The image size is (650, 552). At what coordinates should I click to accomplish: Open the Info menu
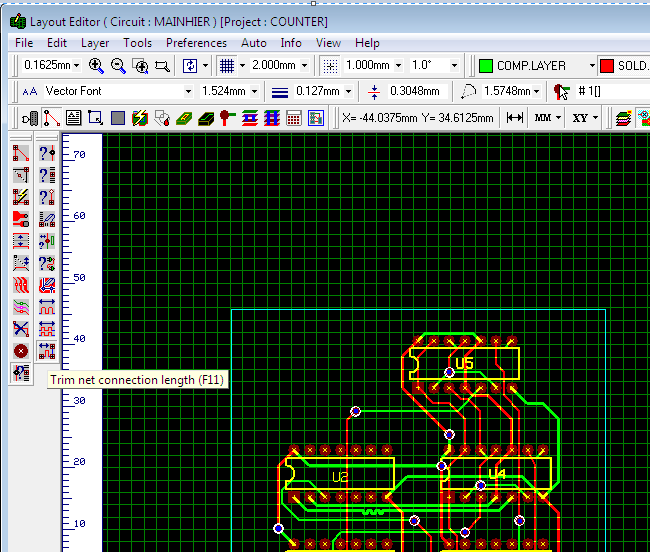291,43
